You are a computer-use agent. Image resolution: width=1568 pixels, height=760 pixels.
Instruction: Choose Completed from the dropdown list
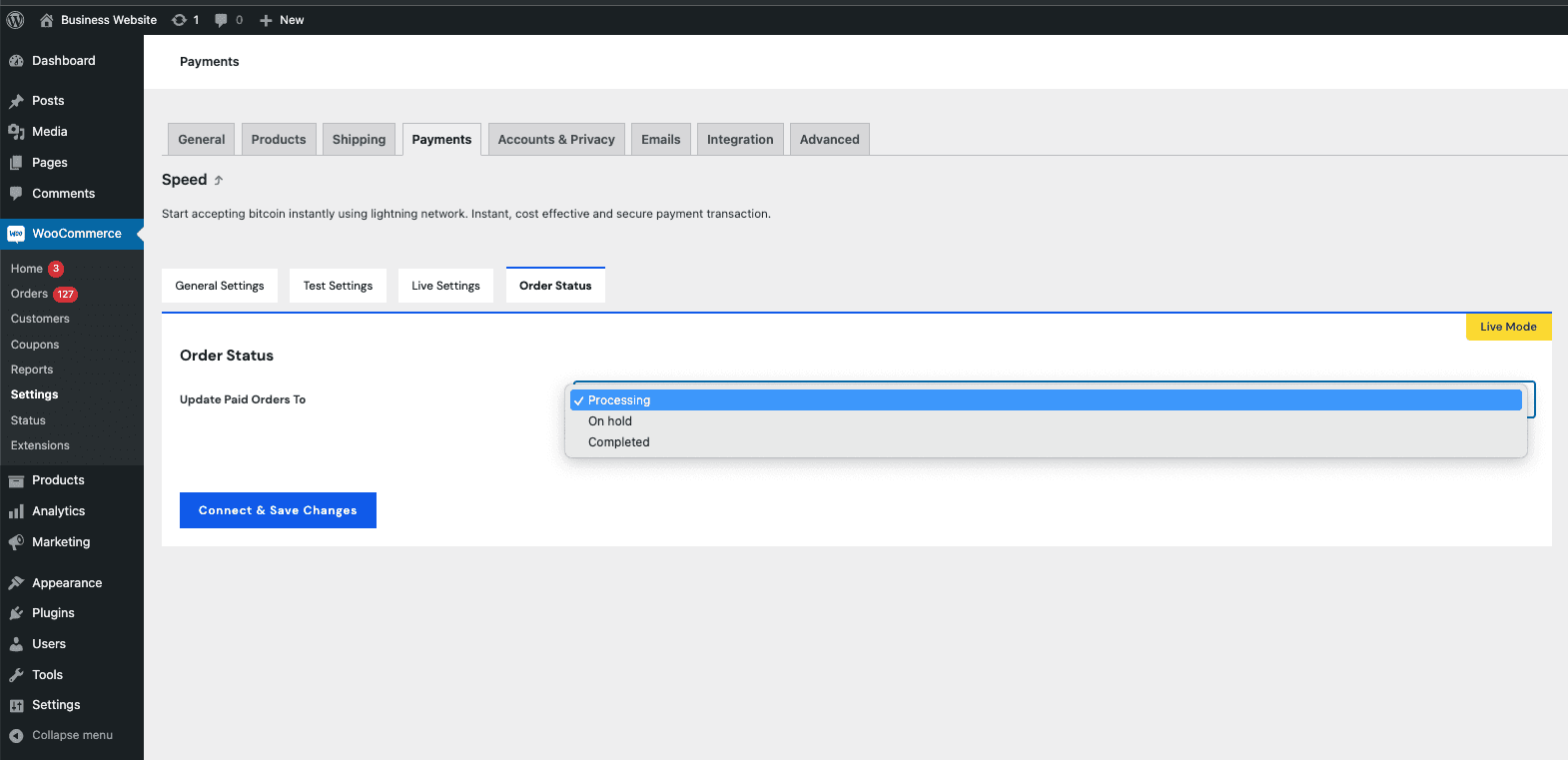tap(1046, 442)
